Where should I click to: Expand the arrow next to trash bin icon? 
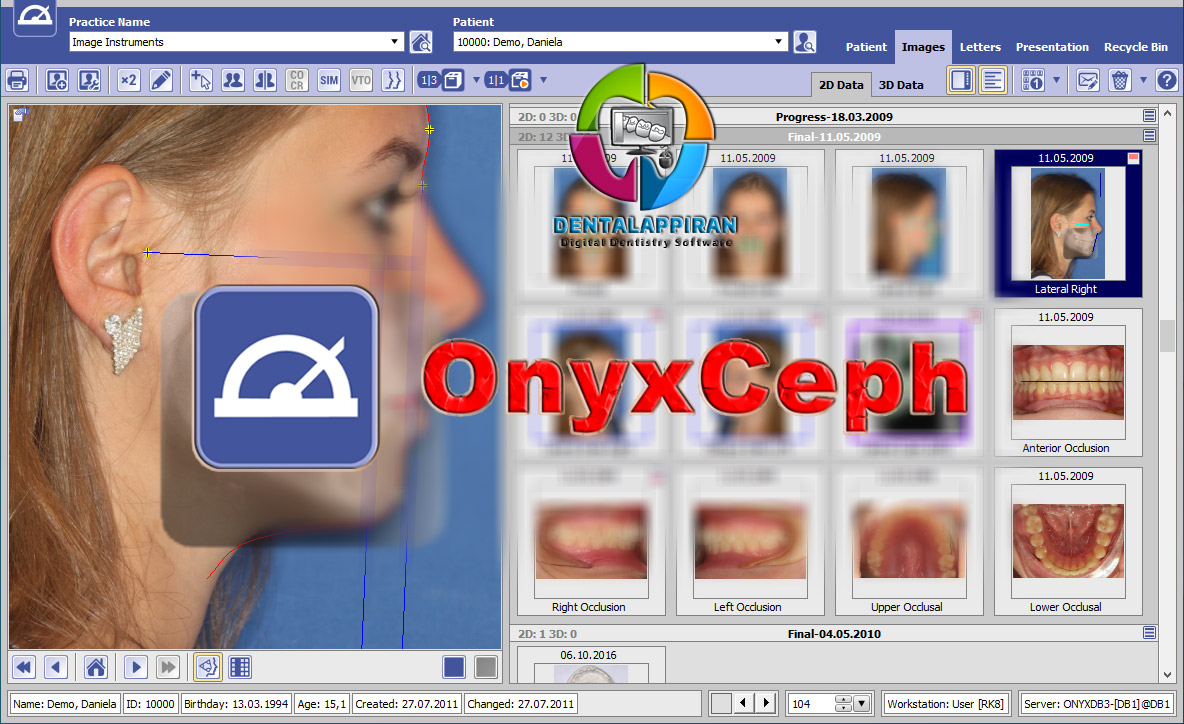[x=1143, y=80]
